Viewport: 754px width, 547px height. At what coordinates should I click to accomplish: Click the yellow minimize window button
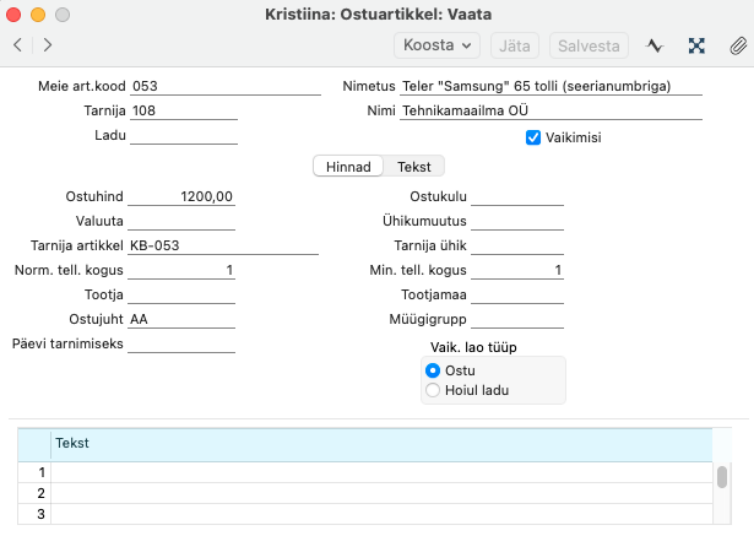pyautogui.click(x=38, y=15)
